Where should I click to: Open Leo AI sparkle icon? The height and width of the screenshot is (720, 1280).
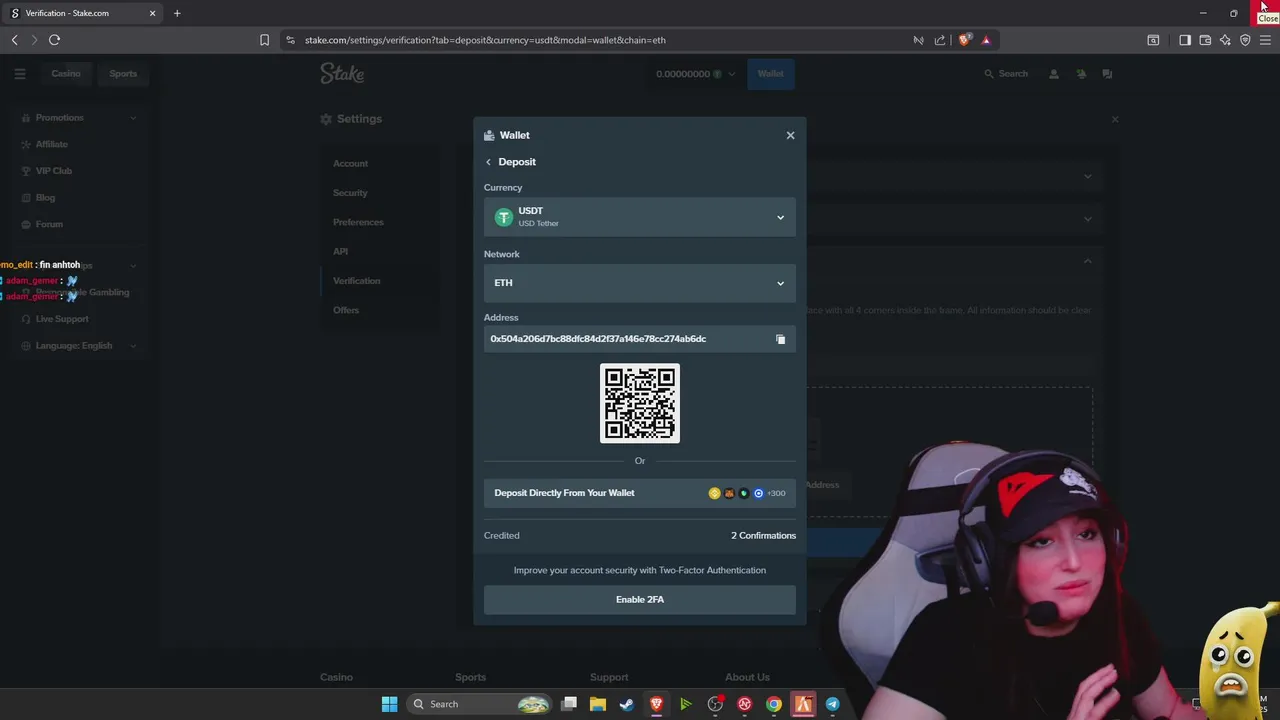pos(1225,40)
